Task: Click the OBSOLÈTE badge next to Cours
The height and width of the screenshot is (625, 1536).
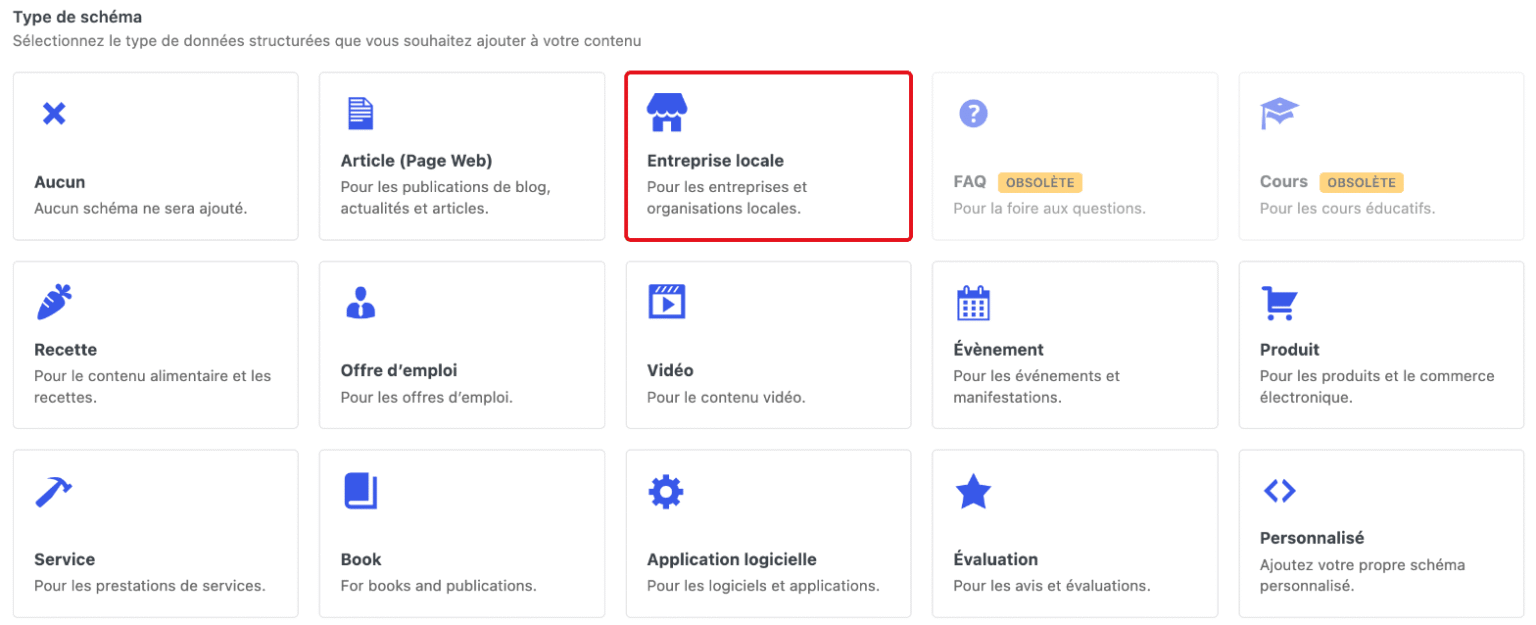Action: point(1362,183)
